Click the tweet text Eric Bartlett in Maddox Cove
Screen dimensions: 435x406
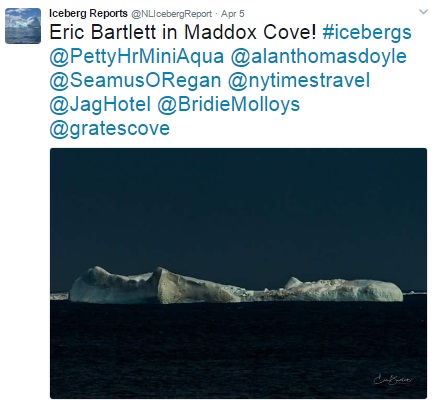[182, 33]
